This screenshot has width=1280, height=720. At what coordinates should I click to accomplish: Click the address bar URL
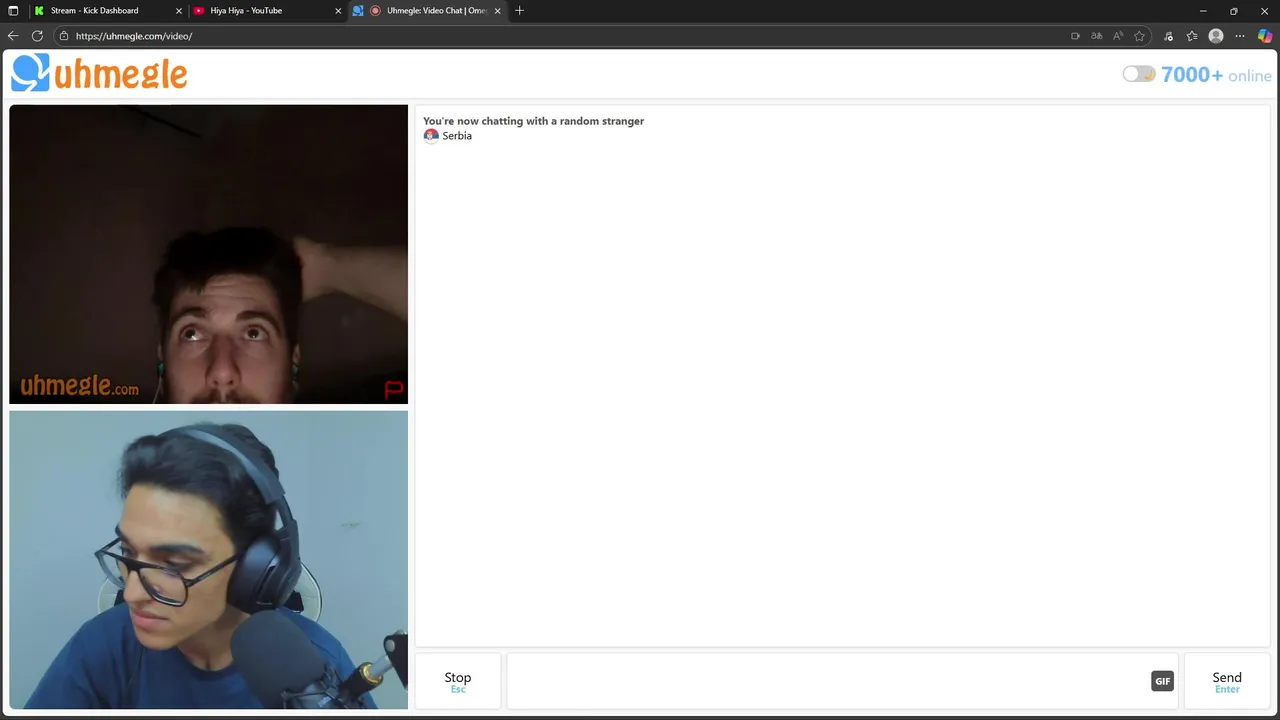tap(134, 36)
